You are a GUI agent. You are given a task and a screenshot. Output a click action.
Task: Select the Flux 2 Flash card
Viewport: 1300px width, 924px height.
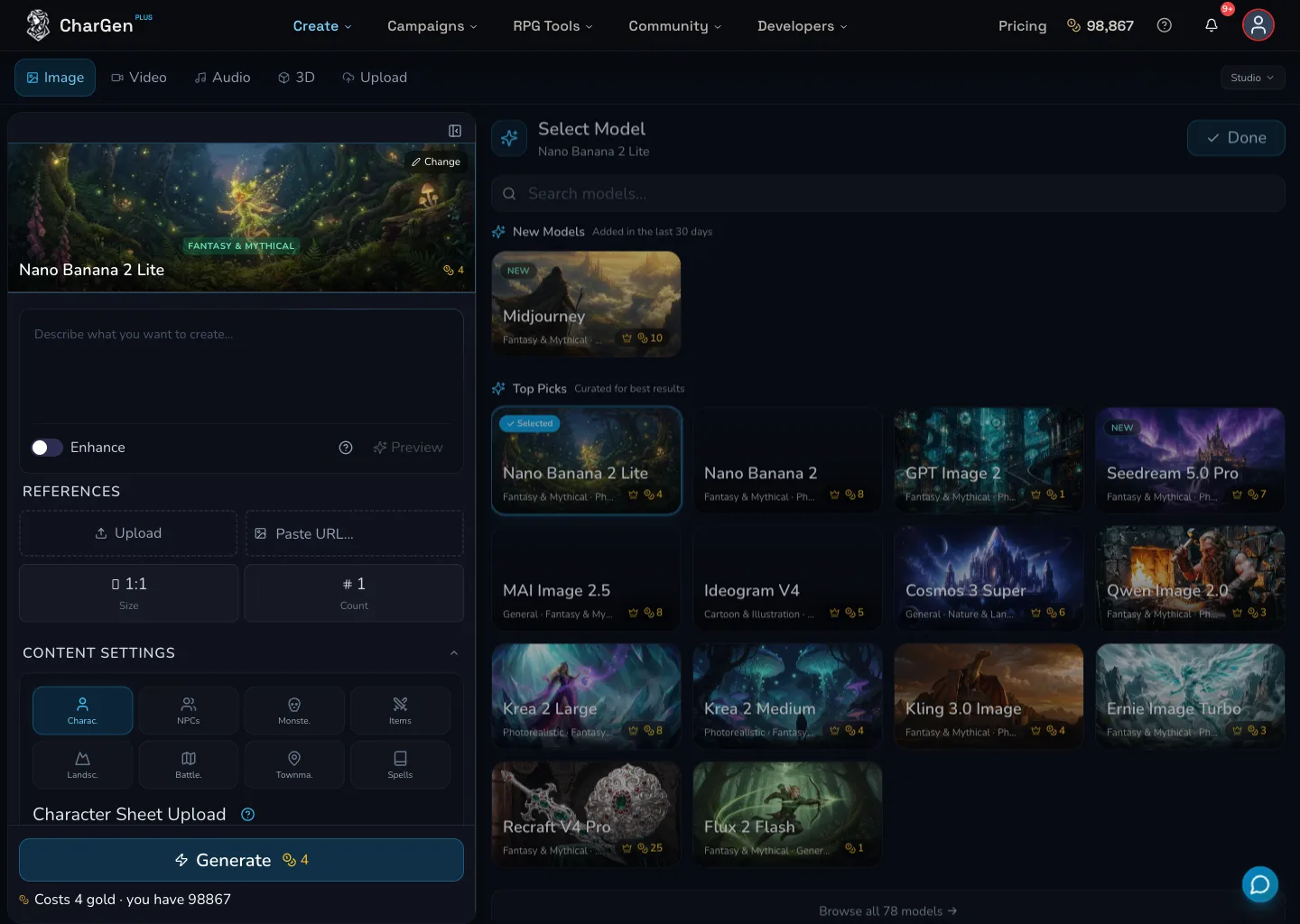tap(787, 814)
